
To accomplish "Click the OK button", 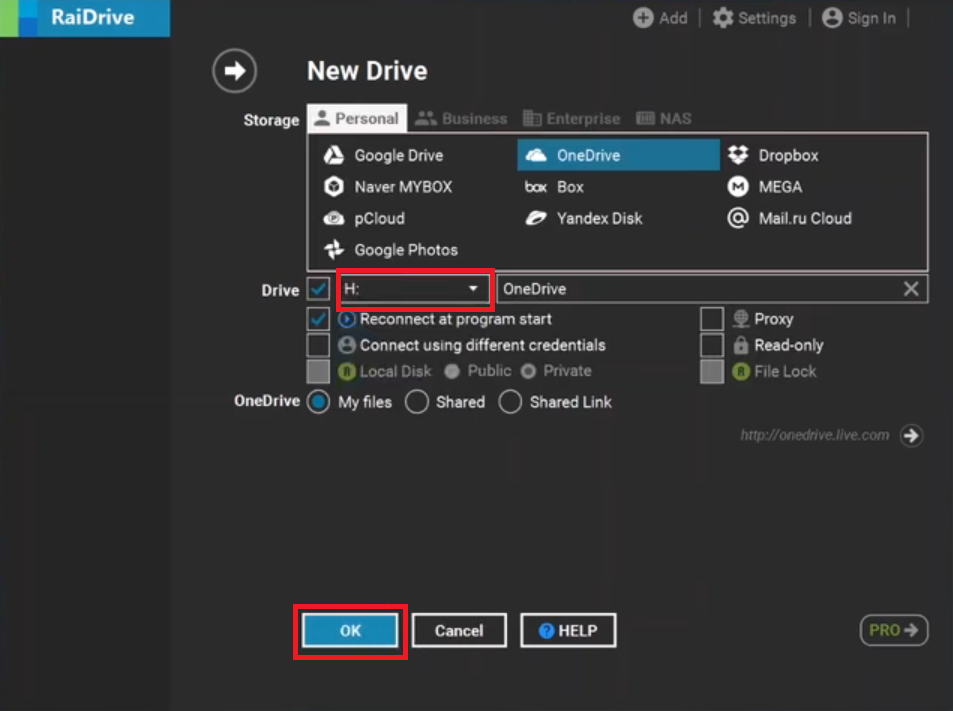I will 350,630.
